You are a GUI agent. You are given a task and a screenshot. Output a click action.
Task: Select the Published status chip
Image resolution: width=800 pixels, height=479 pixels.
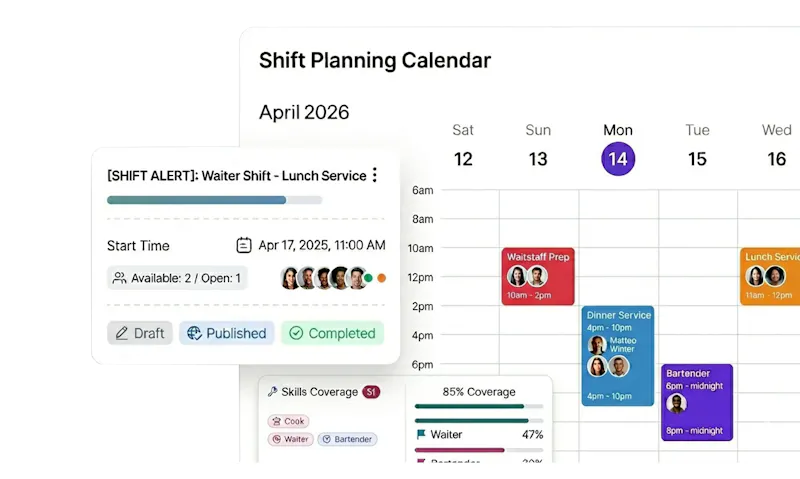[x=227, y=333]
